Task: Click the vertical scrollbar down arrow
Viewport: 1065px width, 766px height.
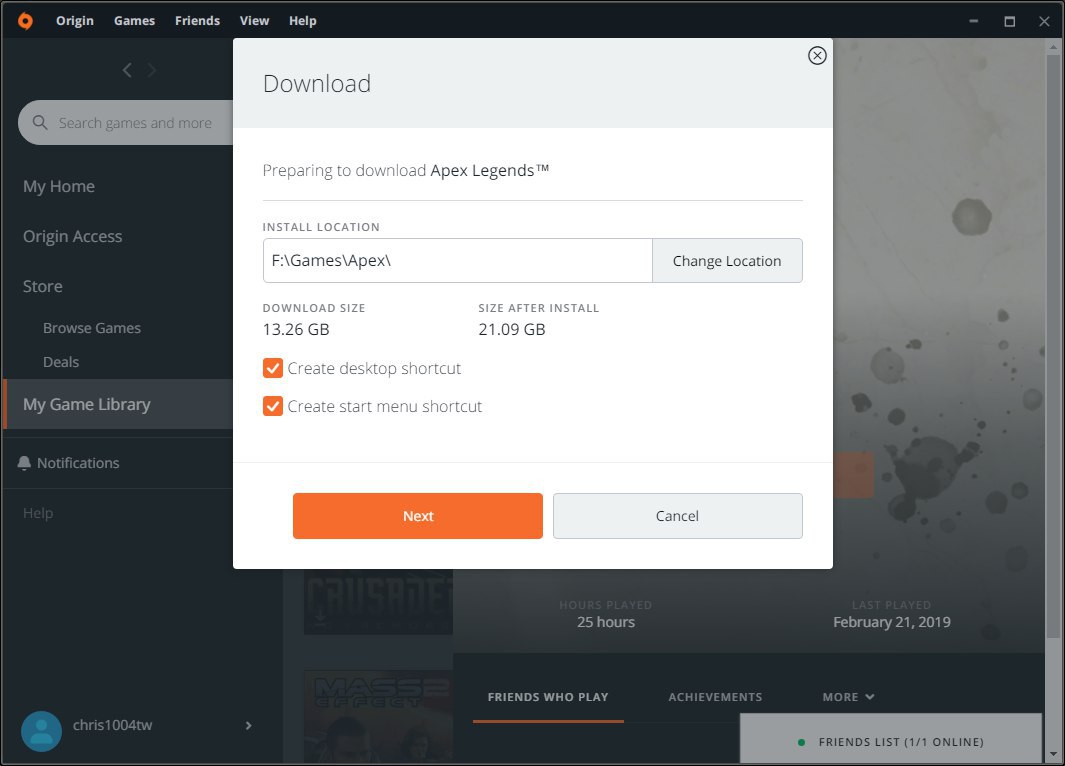Action: point(1054,753)
